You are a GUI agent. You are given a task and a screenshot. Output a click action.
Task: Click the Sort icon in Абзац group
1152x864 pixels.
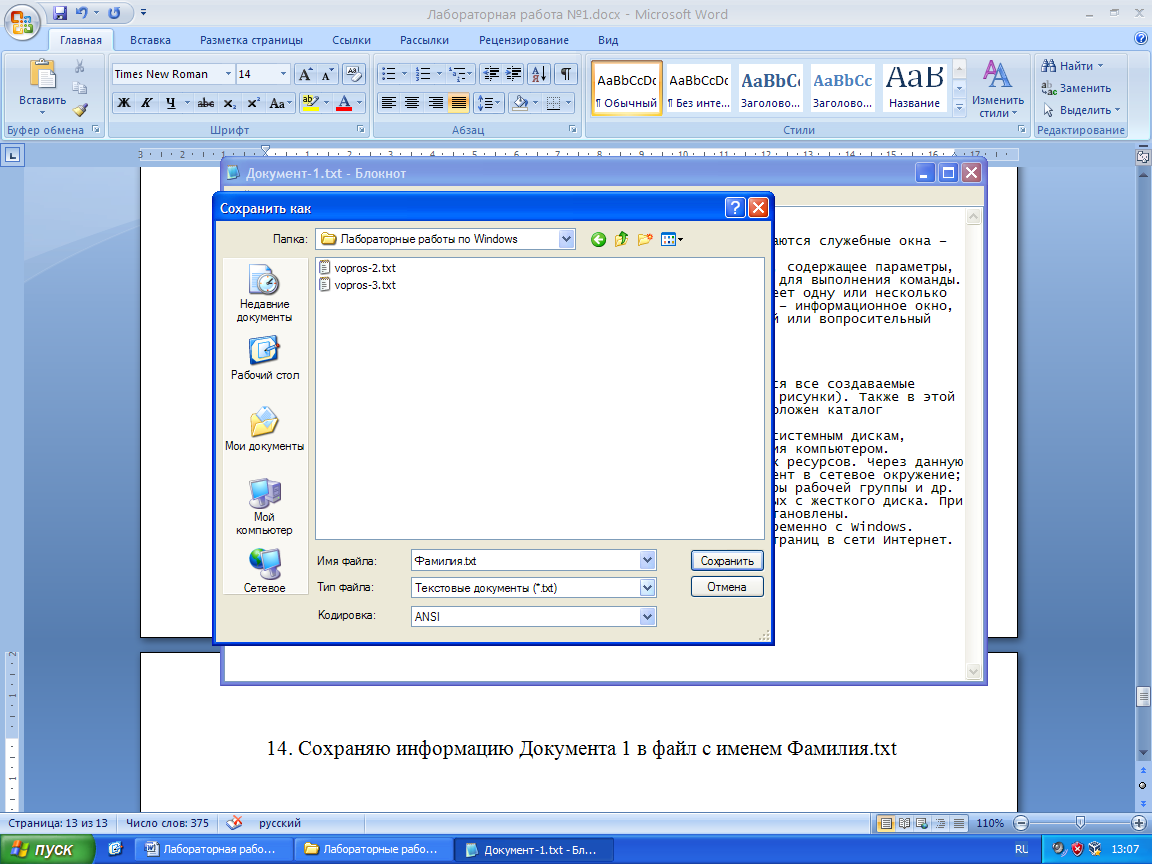539,73
